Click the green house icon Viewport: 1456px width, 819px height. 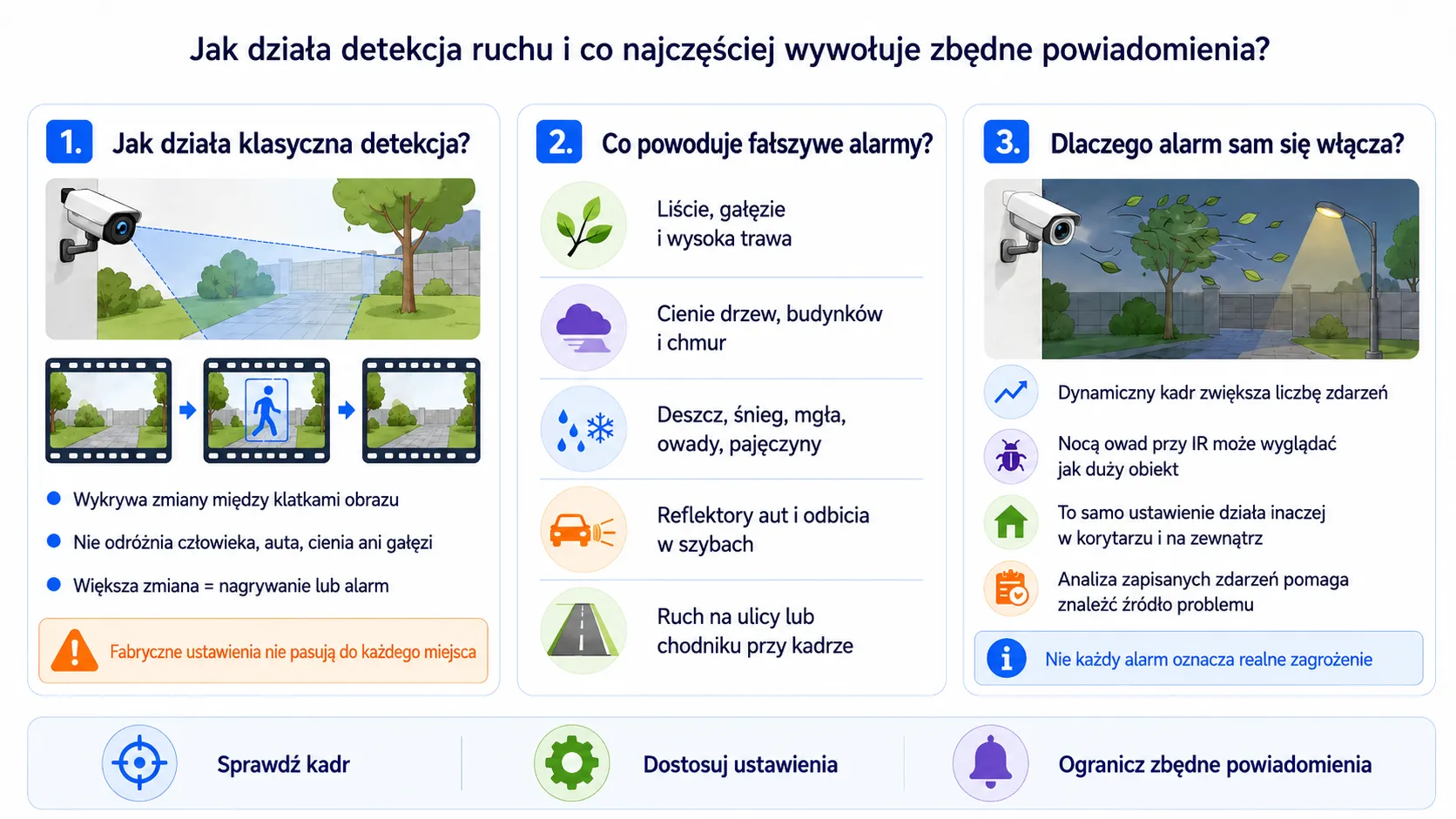1011,523
